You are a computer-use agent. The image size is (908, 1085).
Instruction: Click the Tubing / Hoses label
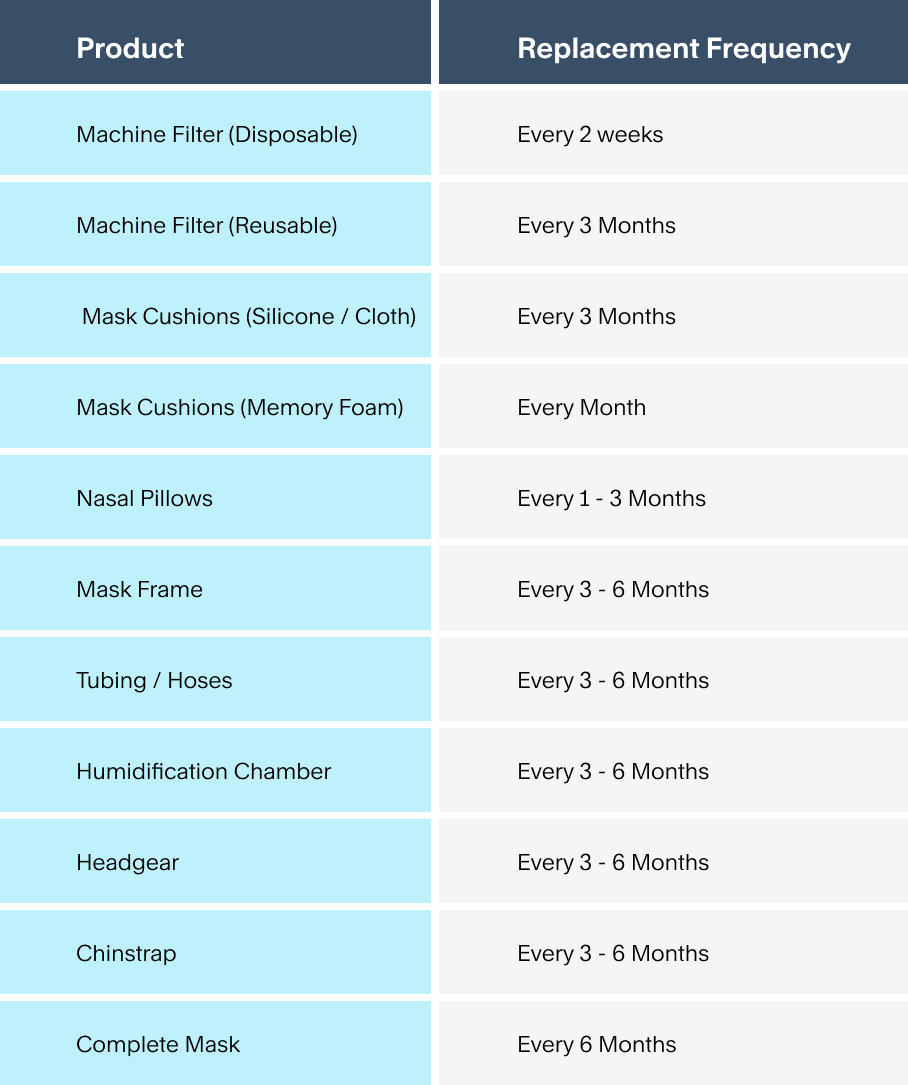154,680
